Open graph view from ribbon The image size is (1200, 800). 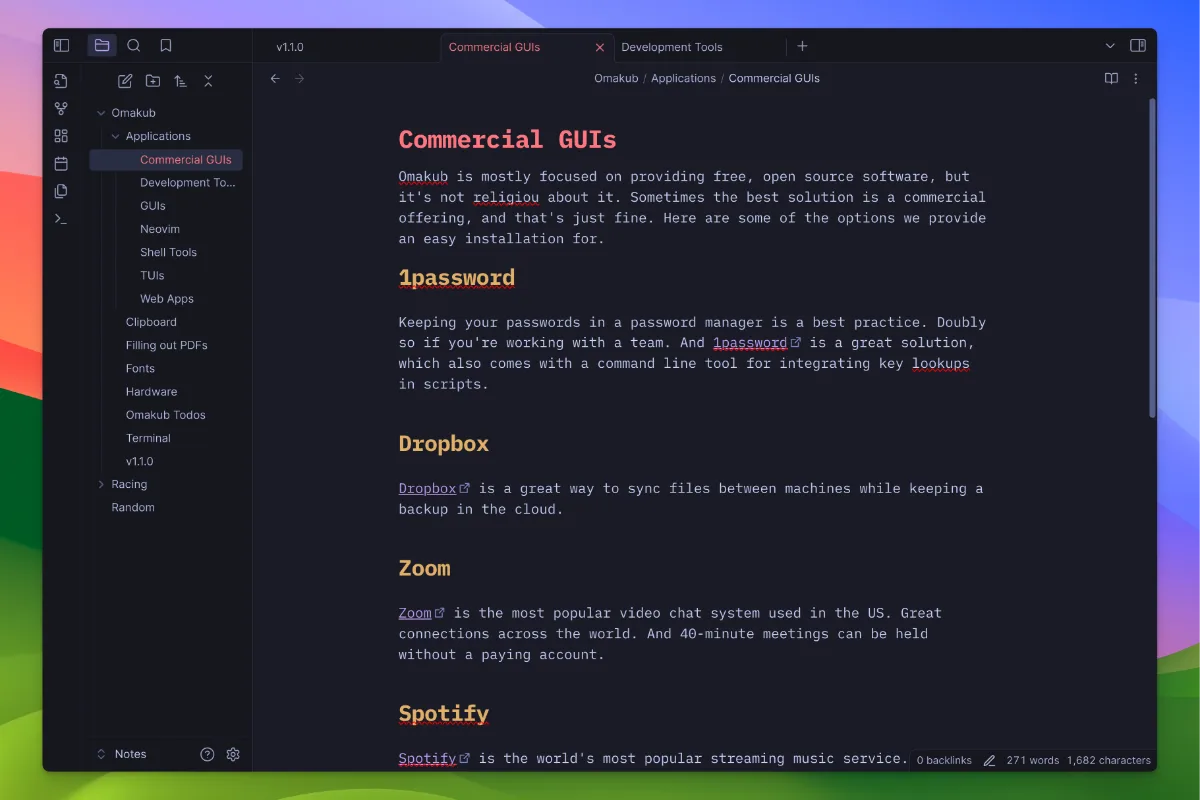[61, 109]
